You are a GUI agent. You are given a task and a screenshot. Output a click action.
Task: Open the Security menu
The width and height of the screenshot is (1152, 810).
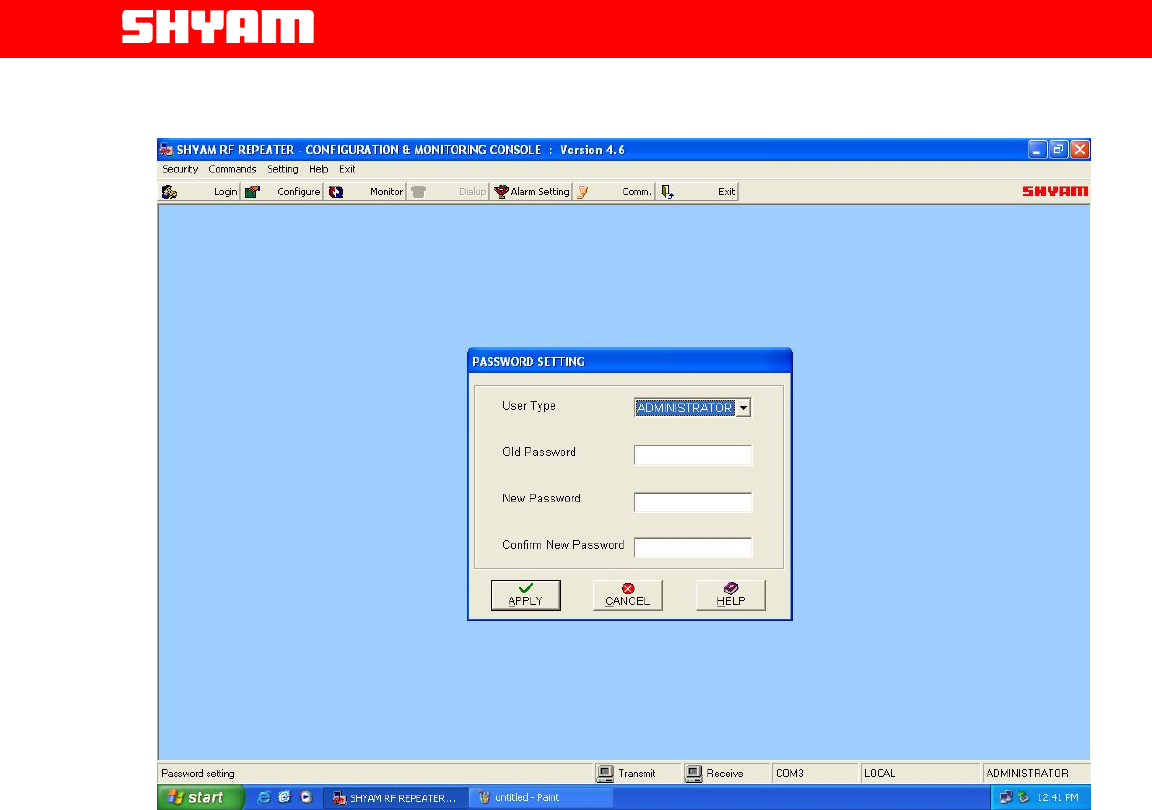[180, 169]
